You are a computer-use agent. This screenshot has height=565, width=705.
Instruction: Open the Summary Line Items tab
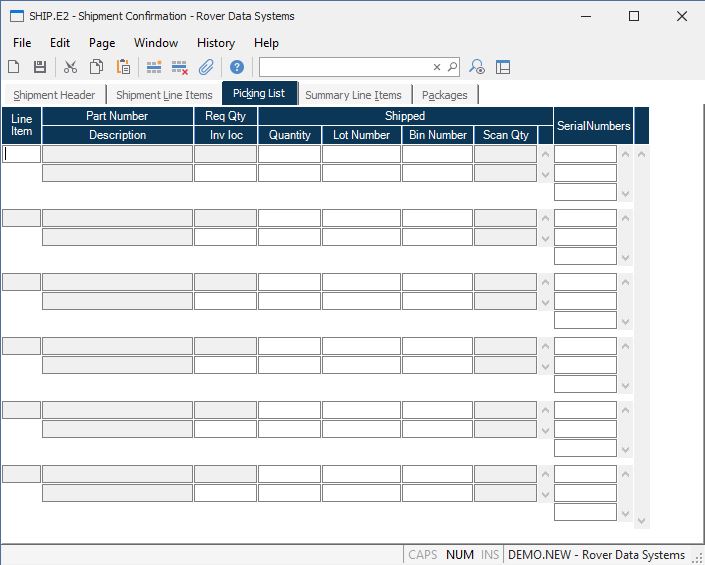click(x=353, y=95)
